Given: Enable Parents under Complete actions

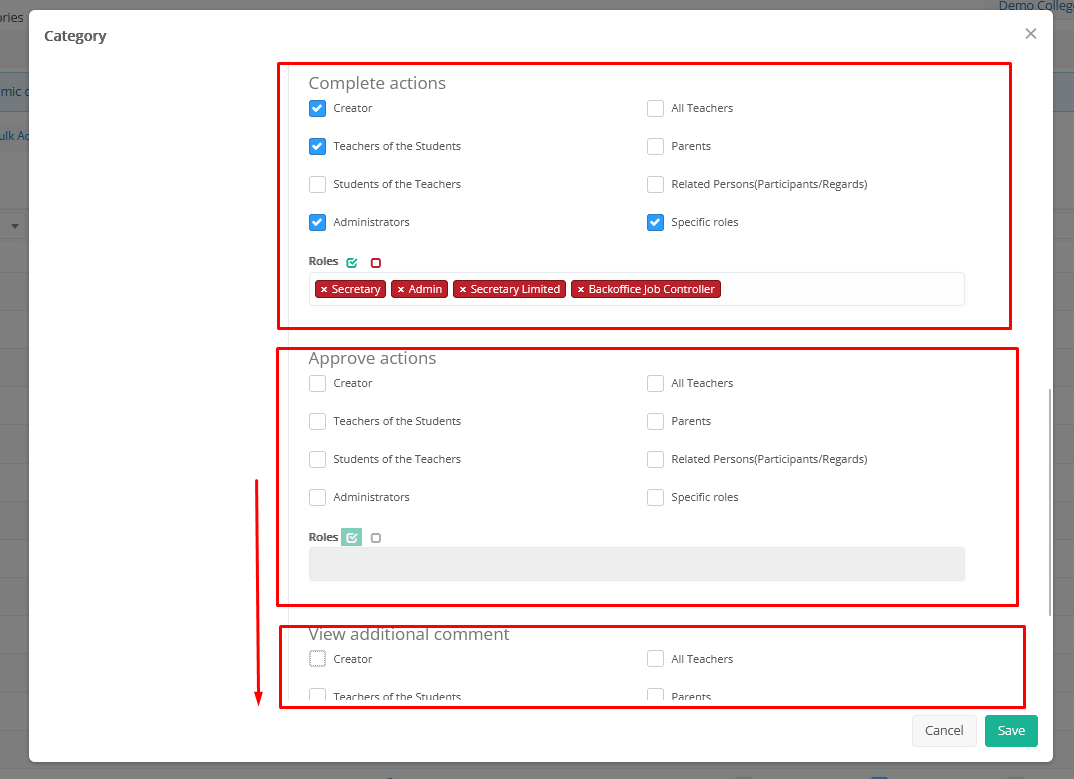Looking at the screenshot, I should point(655,146).
